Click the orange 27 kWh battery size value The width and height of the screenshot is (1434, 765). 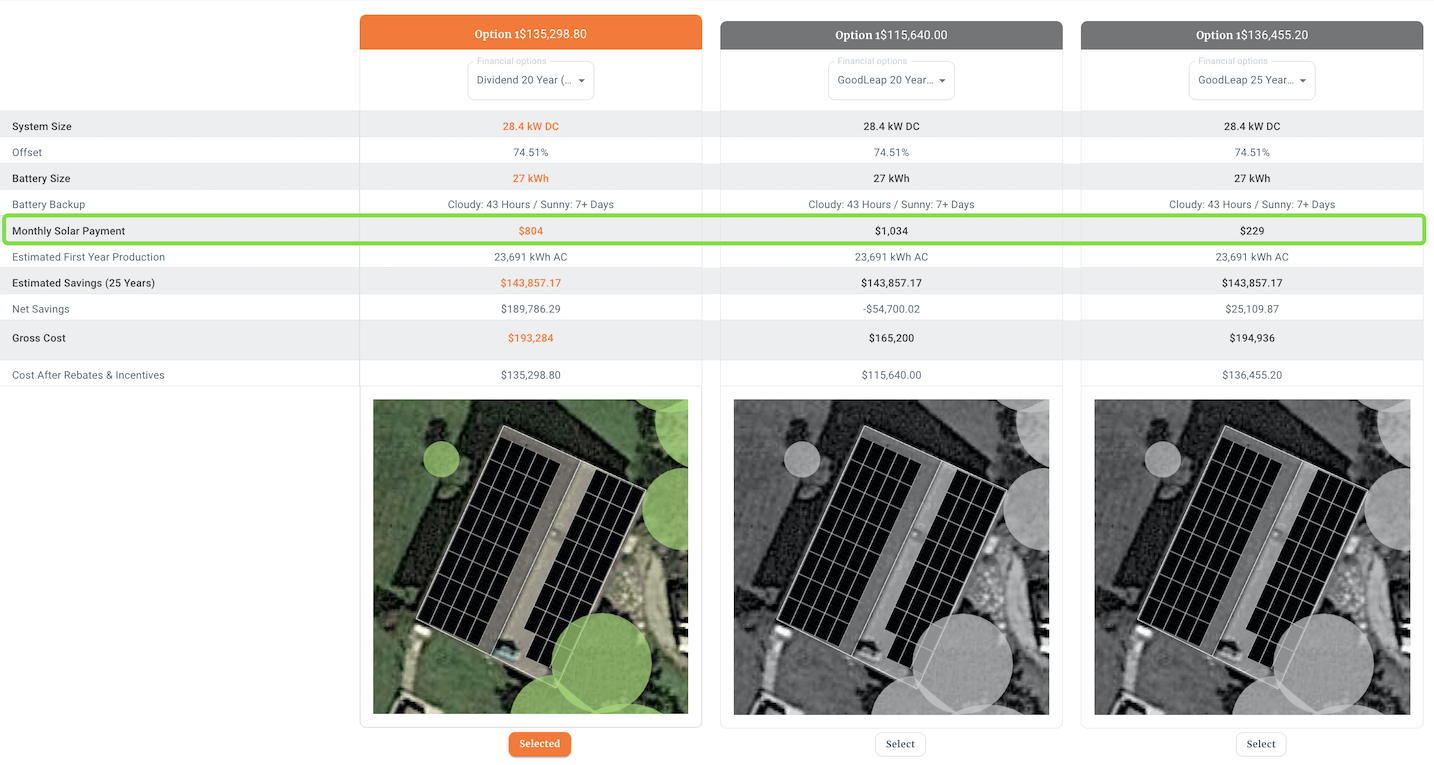(x=530, y=178)
